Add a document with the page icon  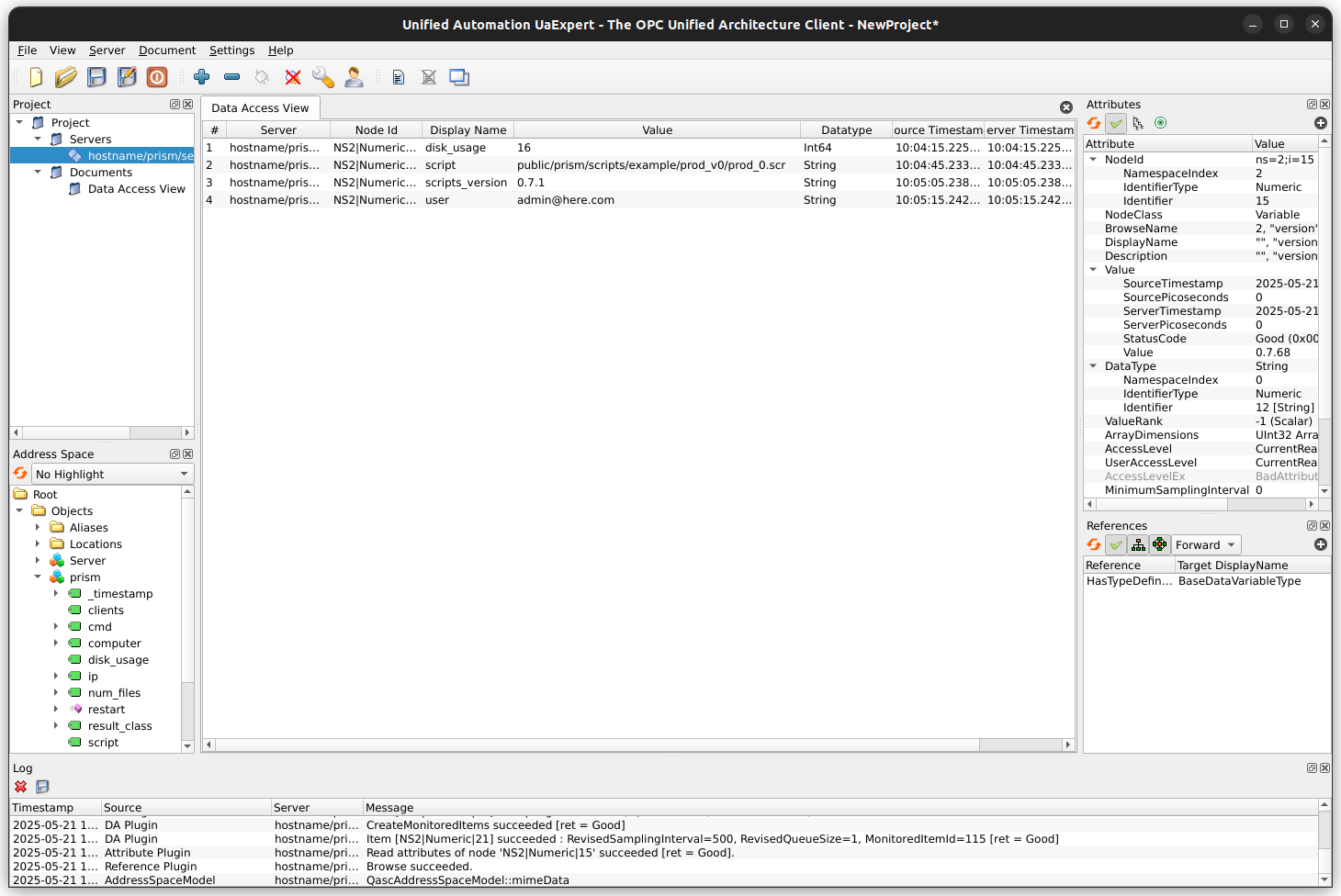coord(399,77)
